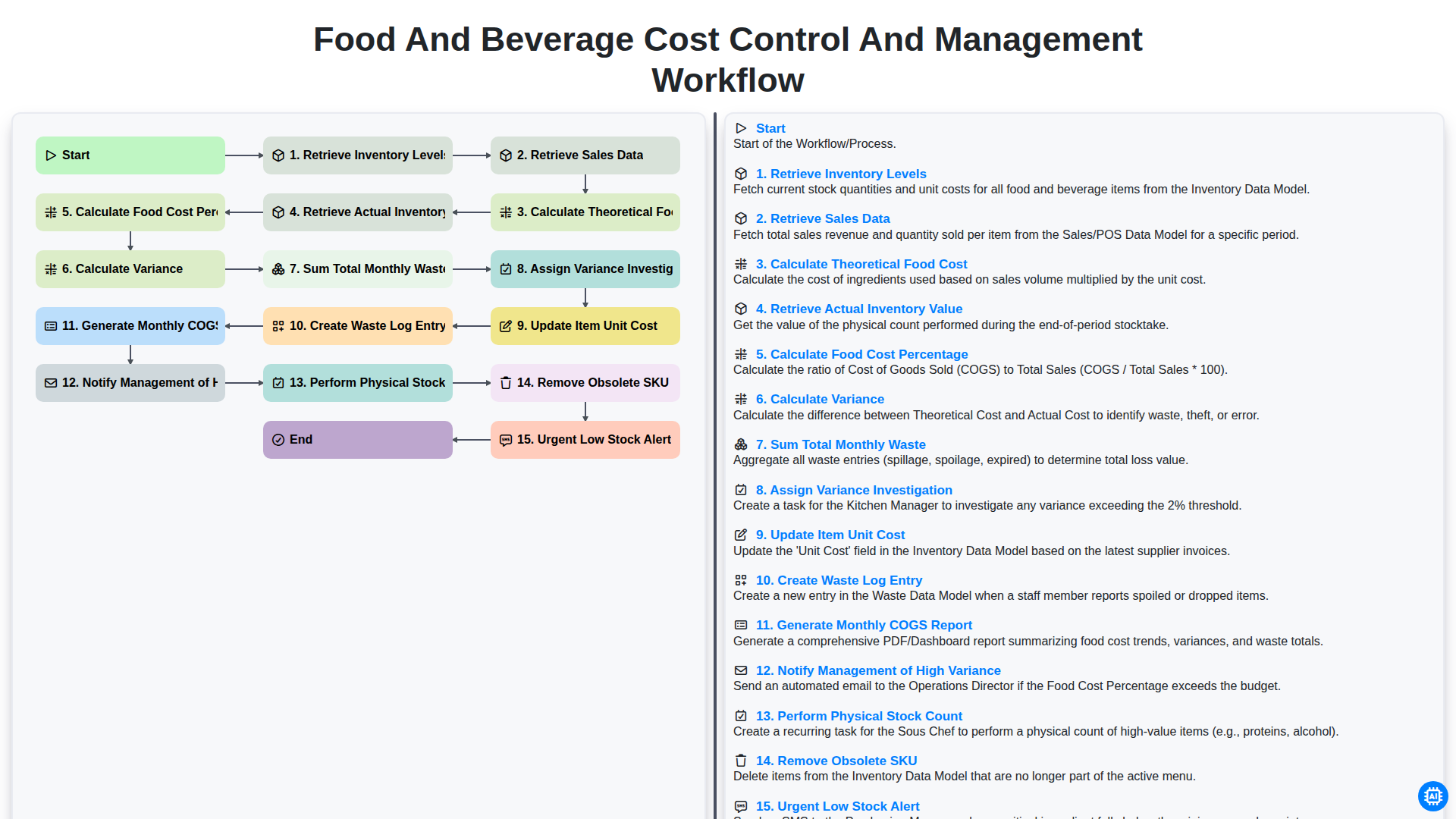Click the hash icon on Calculate Food Cost Percentage node
Image resolution: width=1456 pixels, height=819 pixels.
[x=51, y=212]
